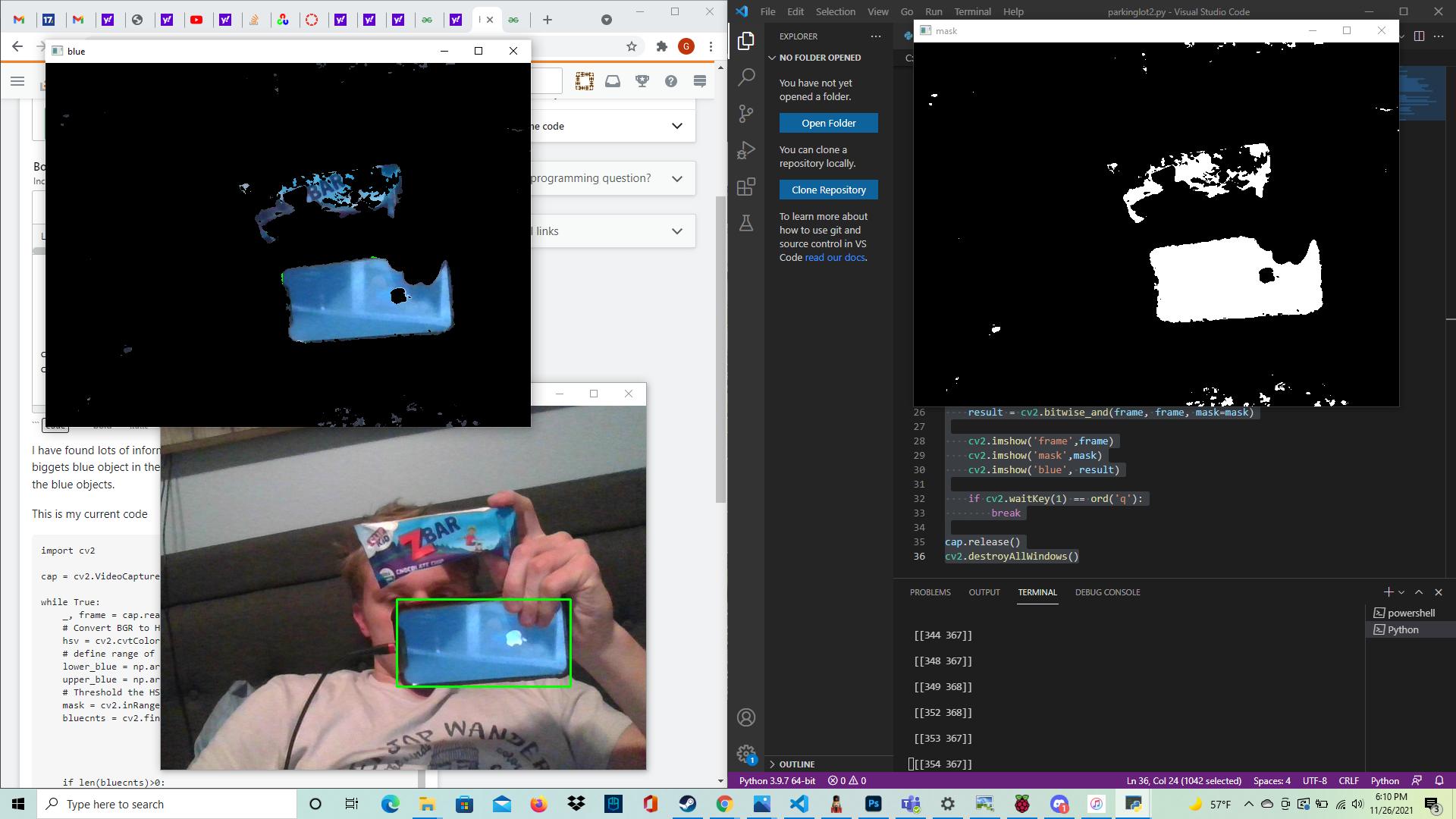Open Stack Overflow achievements trophy icon
This screenshot has height=819, width=1456.
642,81
